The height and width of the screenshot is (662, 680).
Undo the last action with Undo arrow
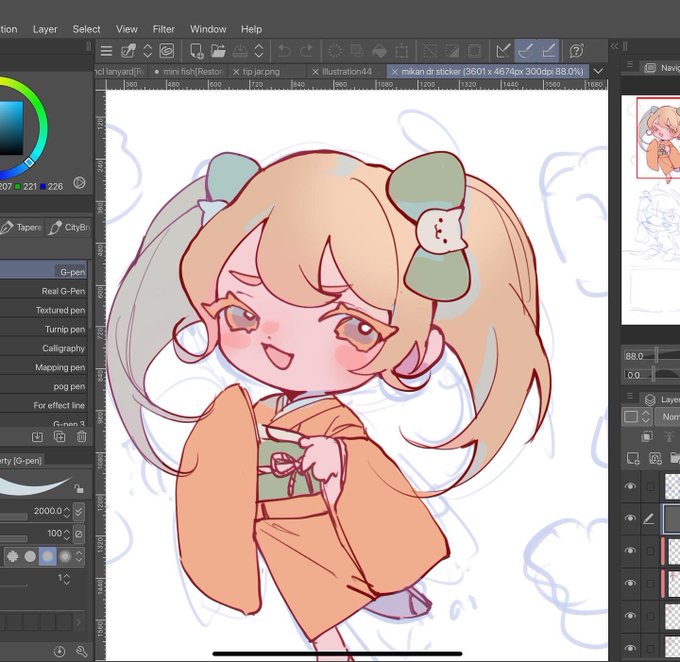click(284, 51)
